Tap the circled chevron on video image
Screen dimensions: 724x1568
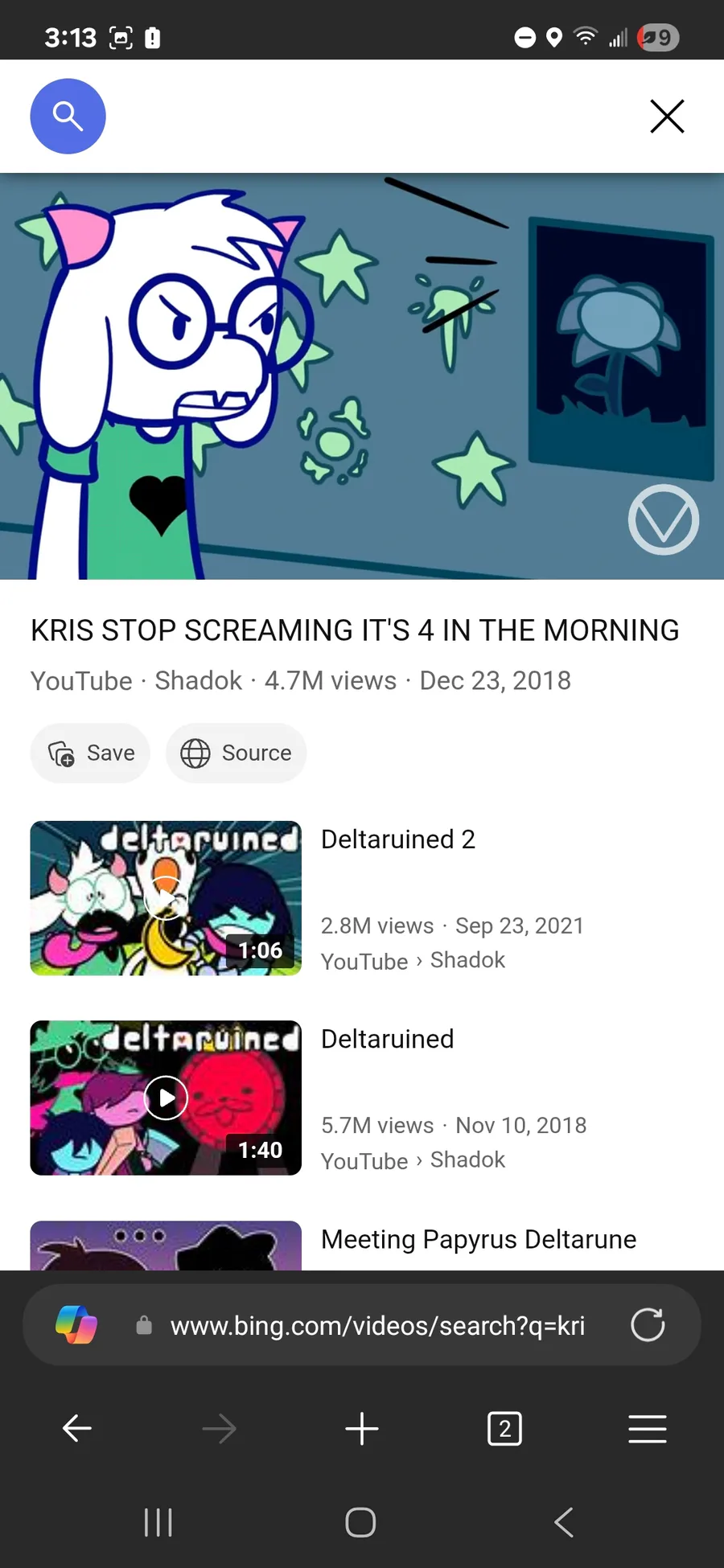pyautogui.click(x=664, y=519)
